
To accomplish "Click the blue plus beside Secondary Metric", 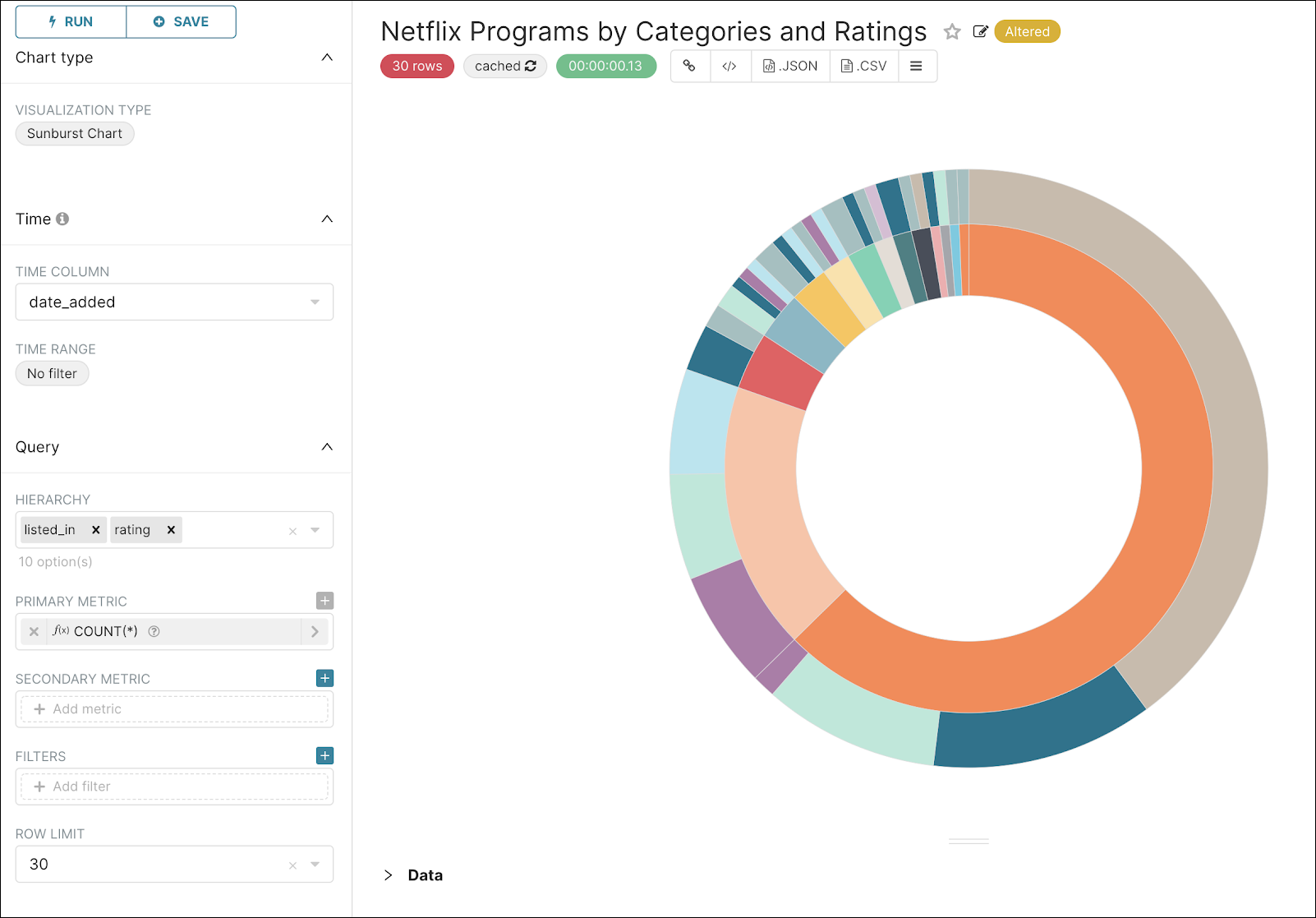I will click(324, 678).
